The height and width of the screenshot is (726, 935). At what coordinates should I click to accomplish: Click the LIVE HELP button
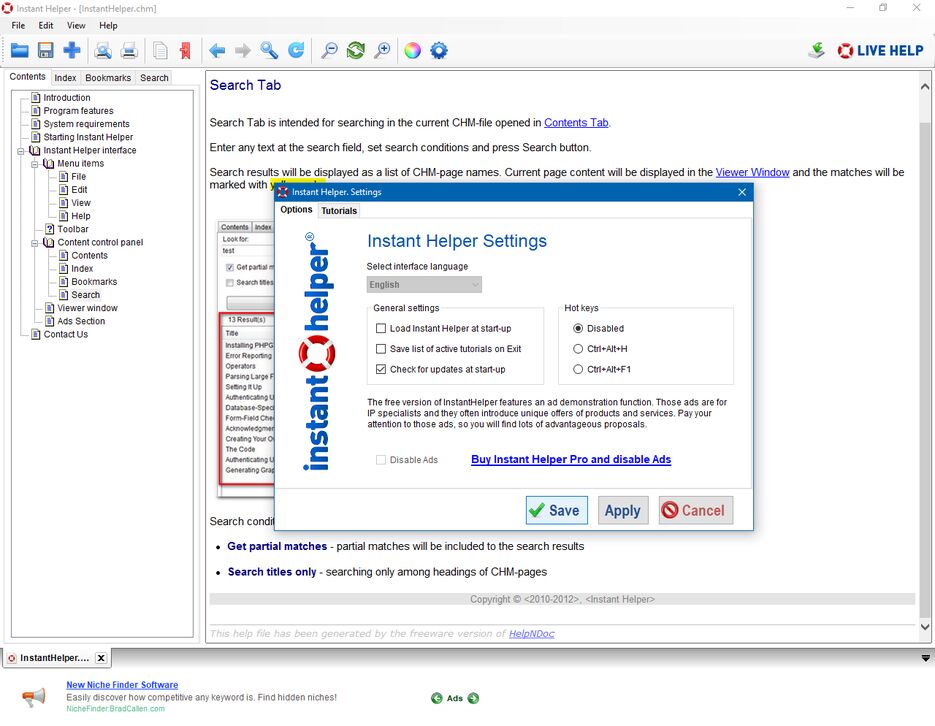[x=880, y=50]
